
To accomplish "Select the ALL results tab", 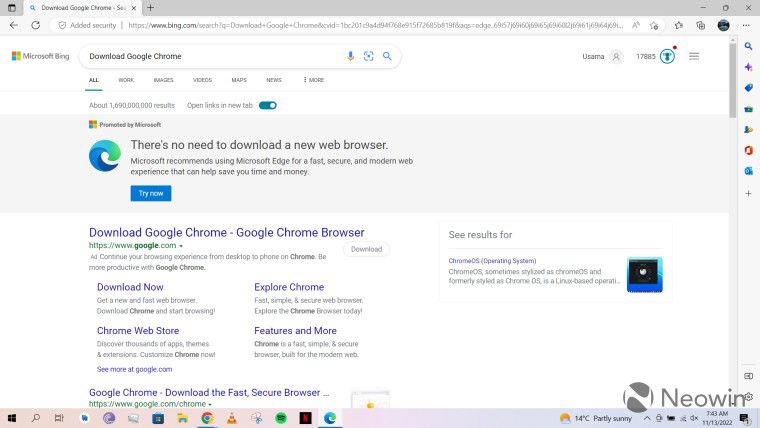I will tap(94, 80).
